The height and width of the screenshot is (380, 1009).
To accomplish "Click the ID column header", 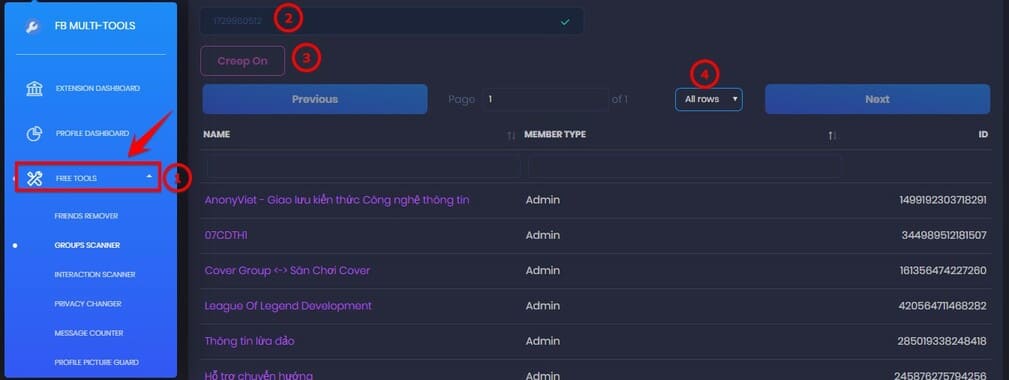I will (x=983, y=134).
